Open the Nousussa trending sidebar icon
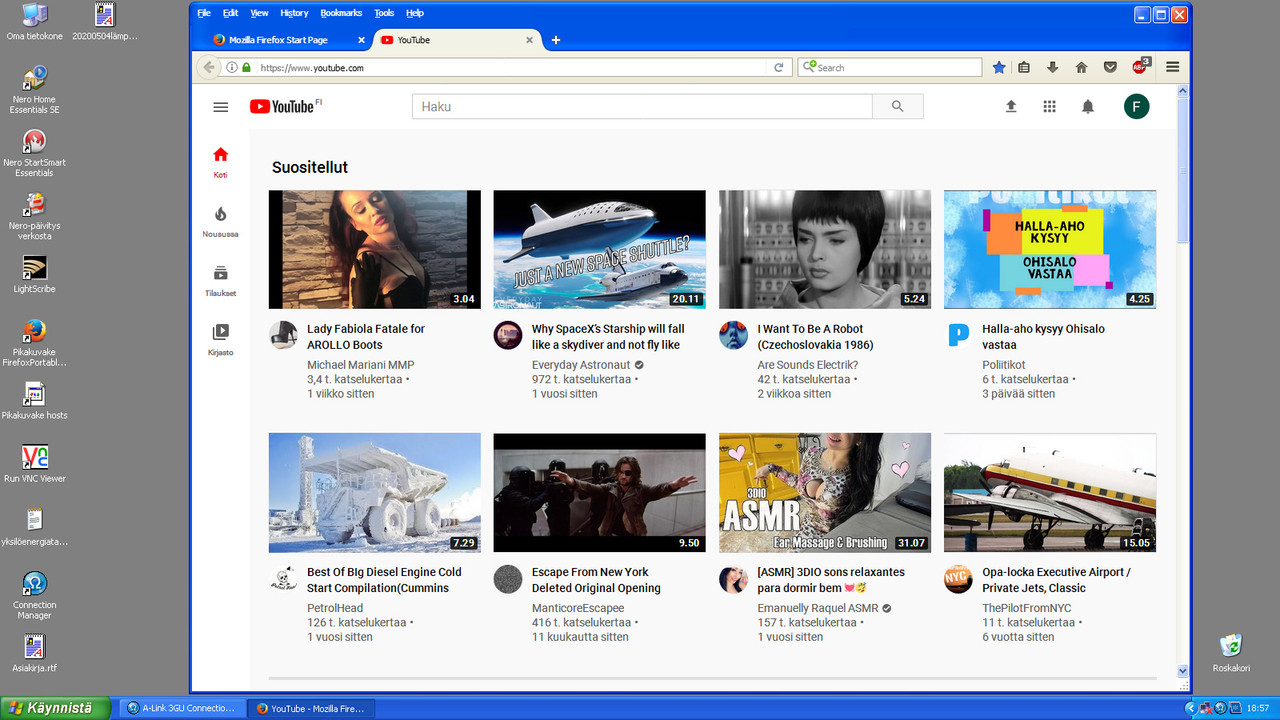Image resolution: width=1280 pixels, height=720 pixels. point(221,222)
